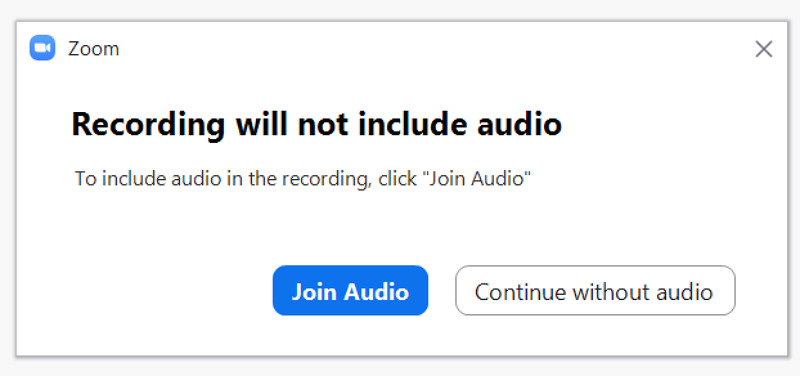Click the Join Audio button

click(x=351, y=290)
